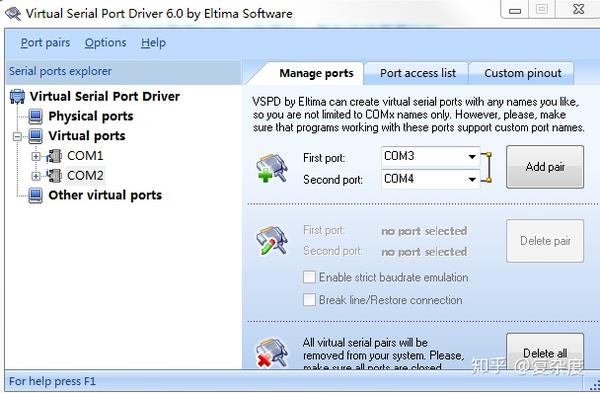Image resolution: width=600 pixels, height=393 pixels.
Task: Click the Virtual ports monitor icon
Action: [36, 136]
